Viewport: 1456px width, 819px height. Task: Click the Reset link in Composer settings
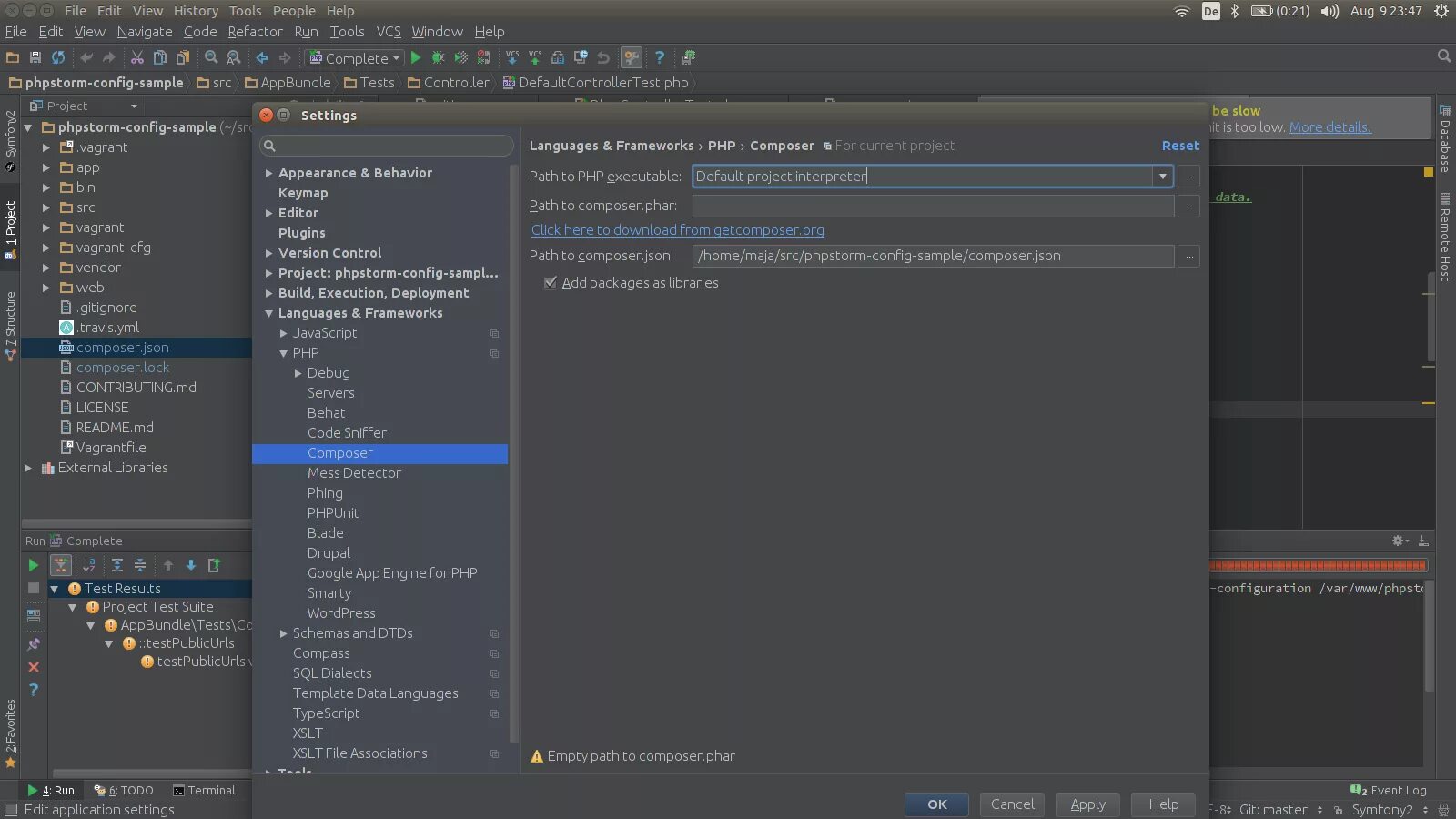coord(1180,146)
